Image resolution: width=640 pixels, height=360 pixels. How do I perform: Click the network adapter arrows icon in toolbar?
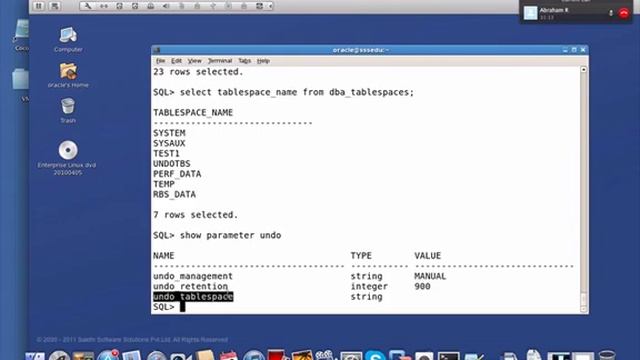click(104, 6)
